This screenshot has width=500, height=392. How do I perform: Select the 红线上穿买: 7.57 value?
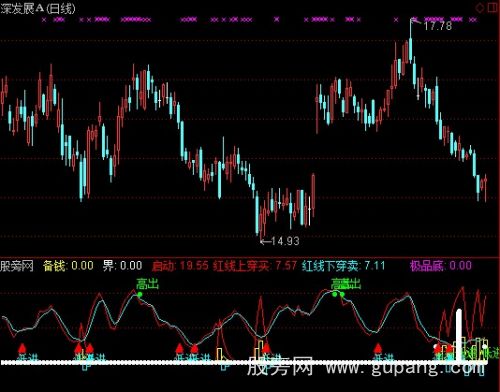[x=255, y=266]
